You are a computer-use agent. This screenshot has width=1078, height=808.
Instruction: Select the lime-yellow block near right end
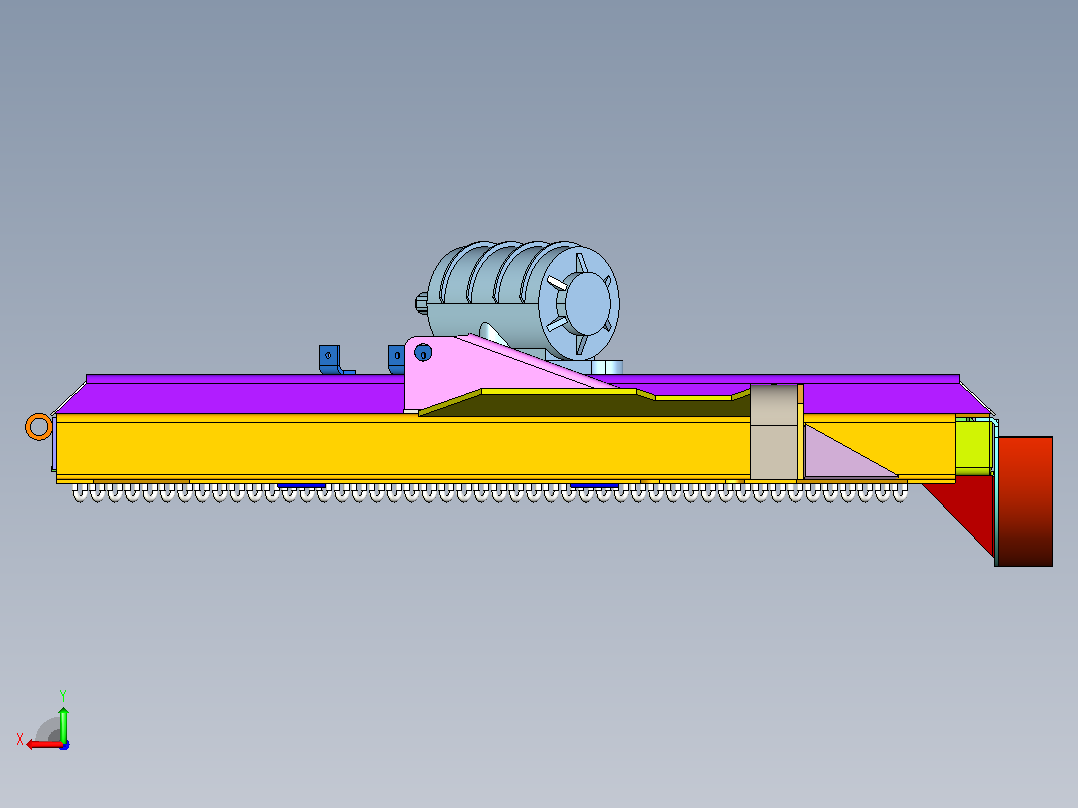pos(973,446)
